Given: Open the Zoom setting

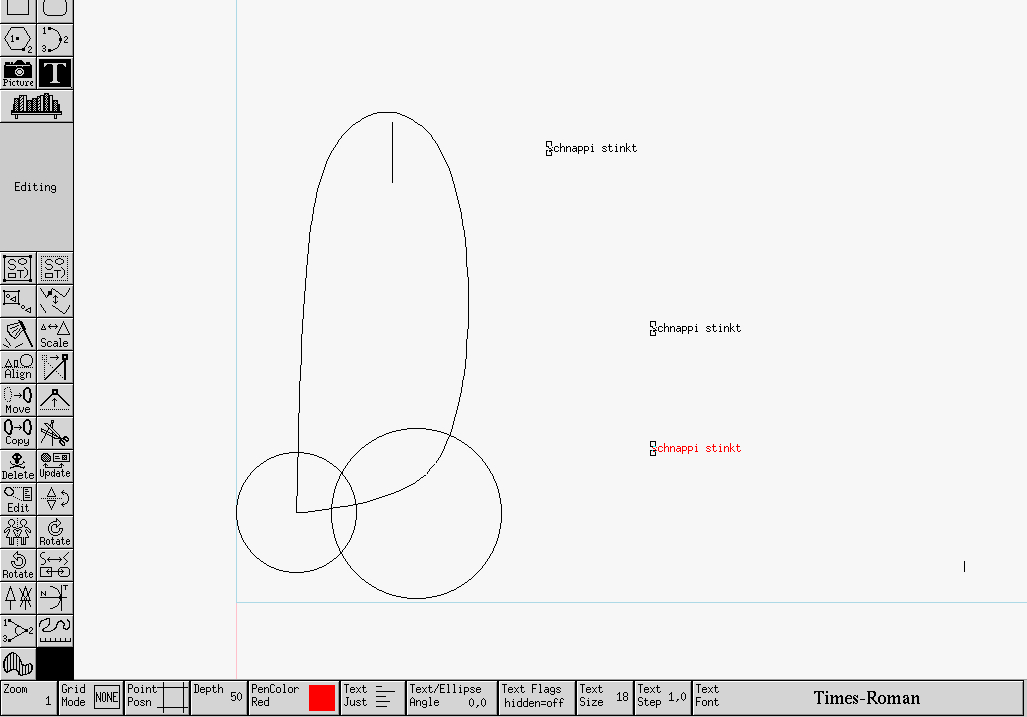Looking at the screenshot, I should point(29,698).
